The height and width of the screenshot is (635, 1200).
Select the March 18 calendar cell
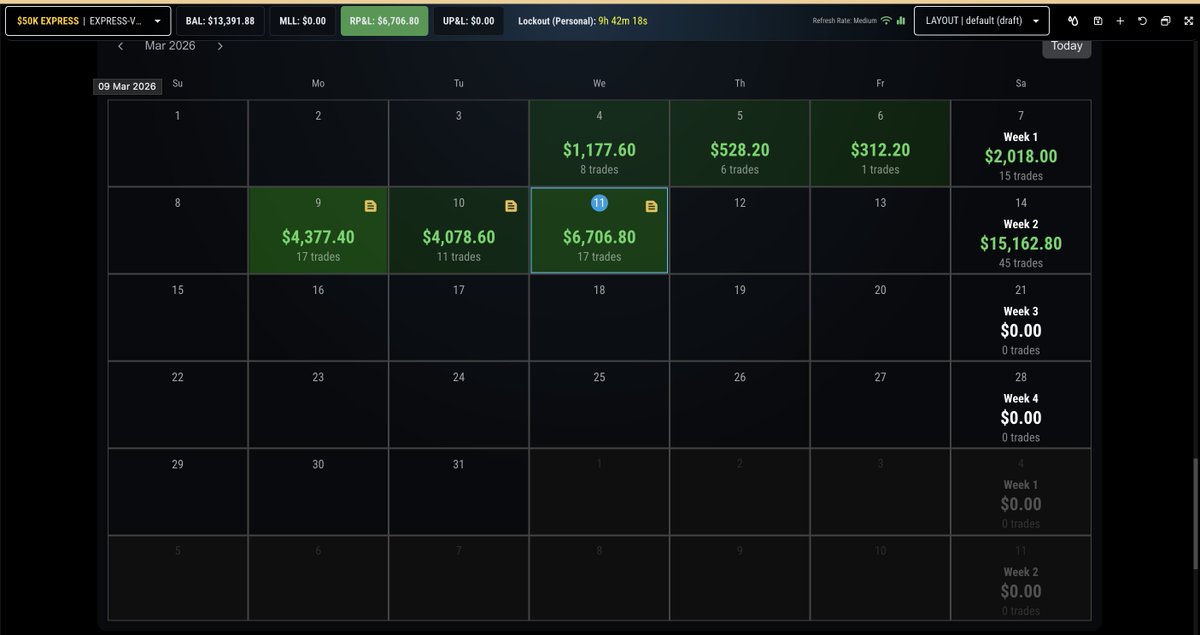tap(599, 317)
